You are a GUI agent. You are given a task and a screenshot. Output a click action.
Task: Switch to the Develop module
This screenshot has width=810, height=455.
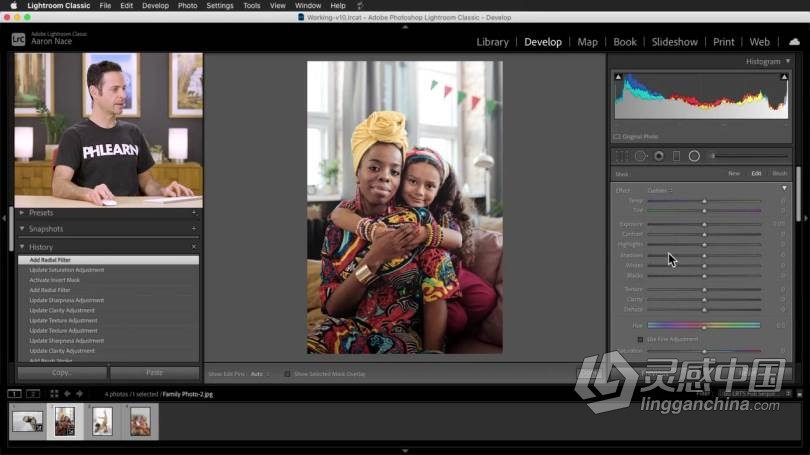tap(543, 42)
